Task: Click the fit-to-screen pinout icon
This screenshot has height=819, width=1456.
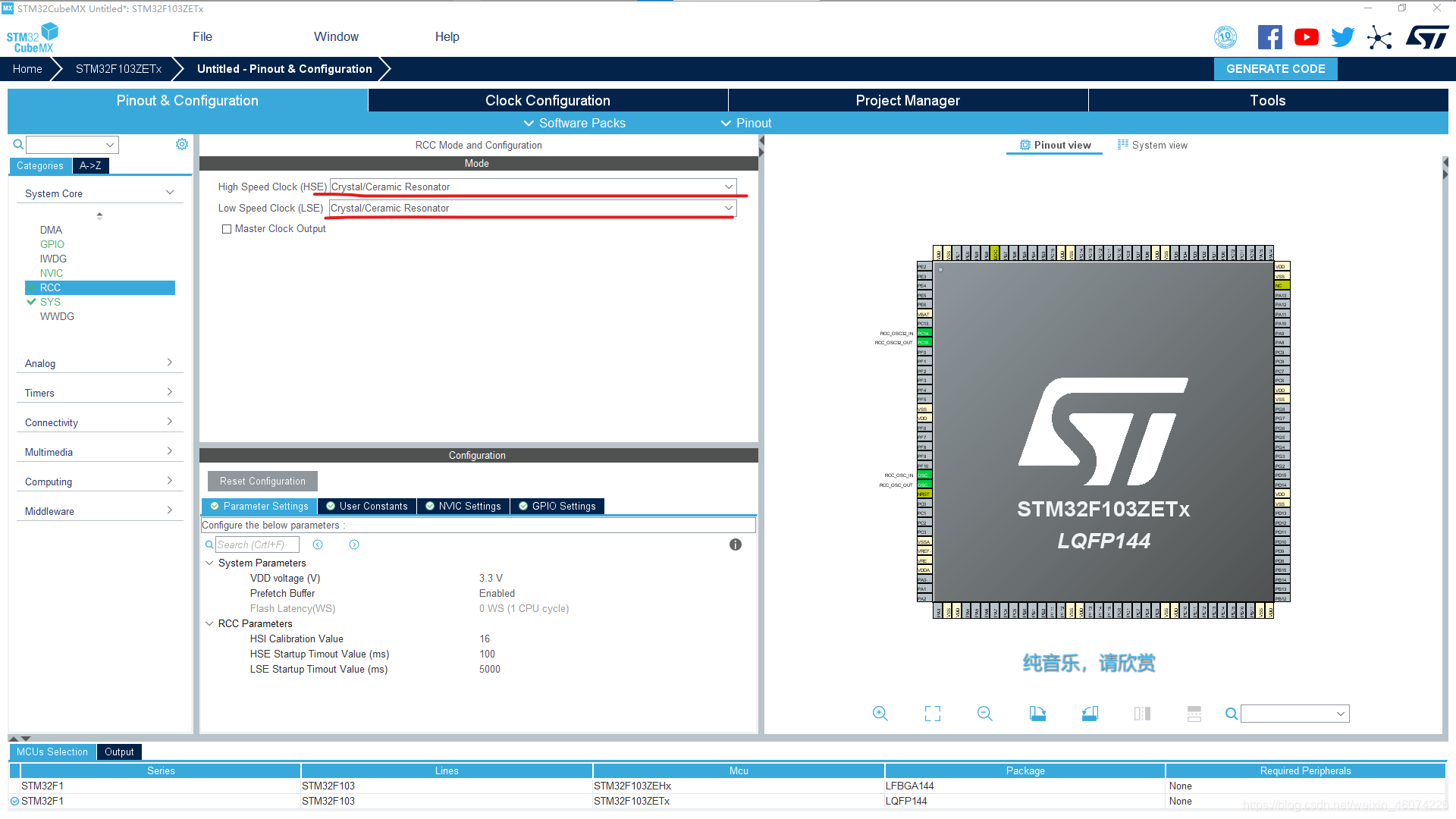Action: 932,714
